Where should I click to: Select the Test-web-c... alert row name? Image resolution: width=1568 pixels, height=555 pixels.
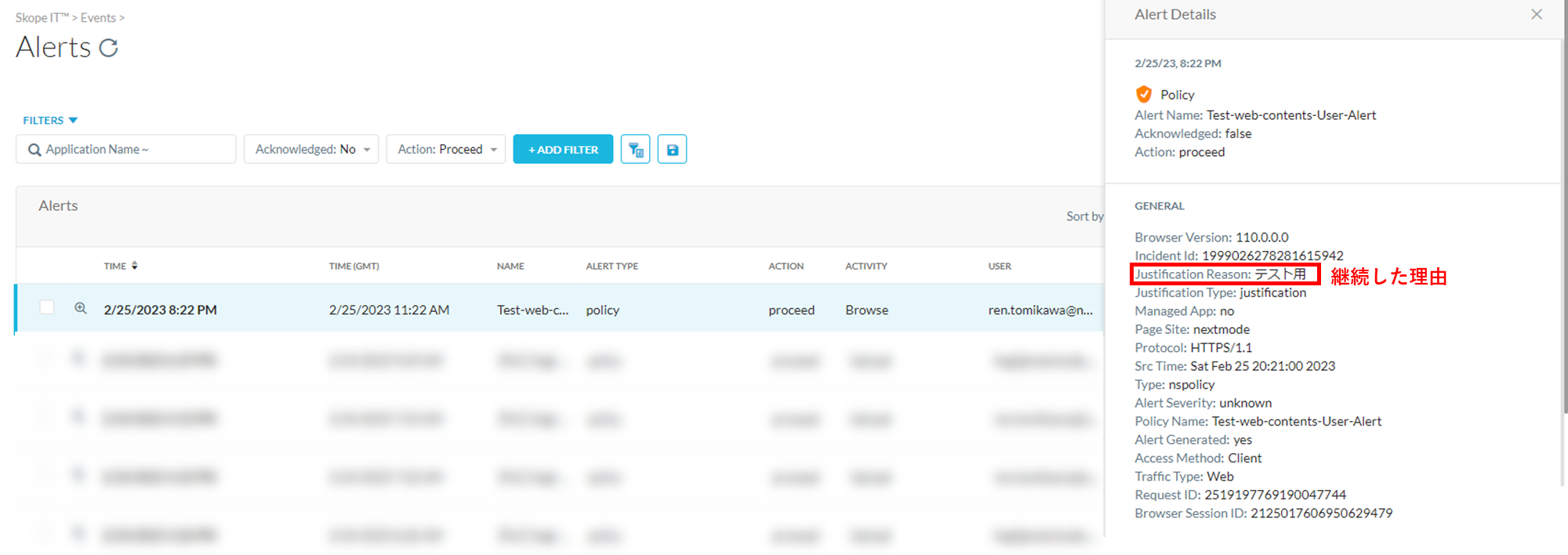pyautogui.click(x=532, y=310)
